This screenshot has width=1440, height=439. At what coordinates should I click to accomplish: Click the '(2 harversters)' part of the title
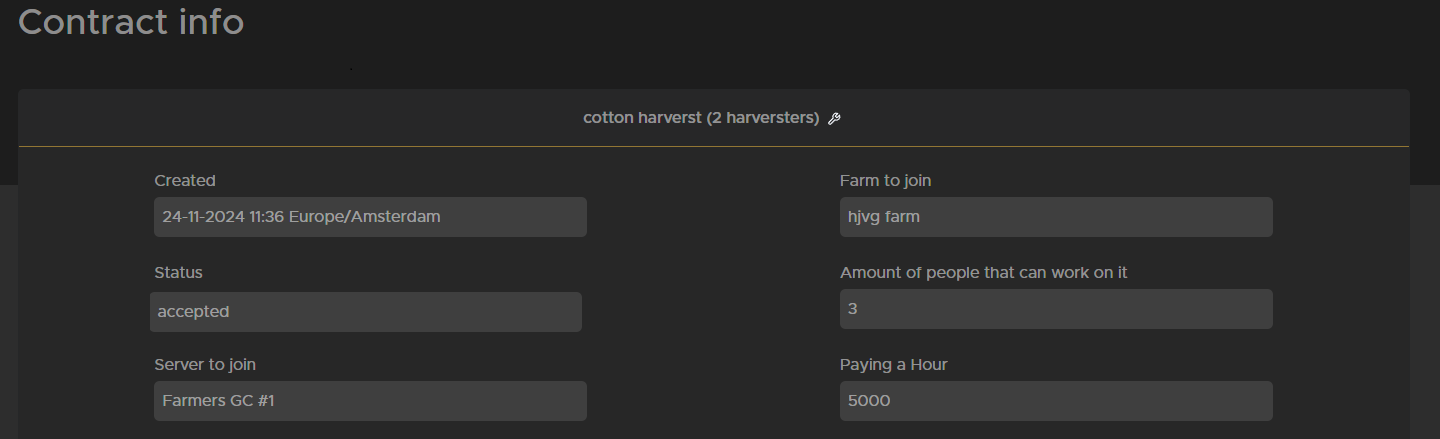coord(762,118)
